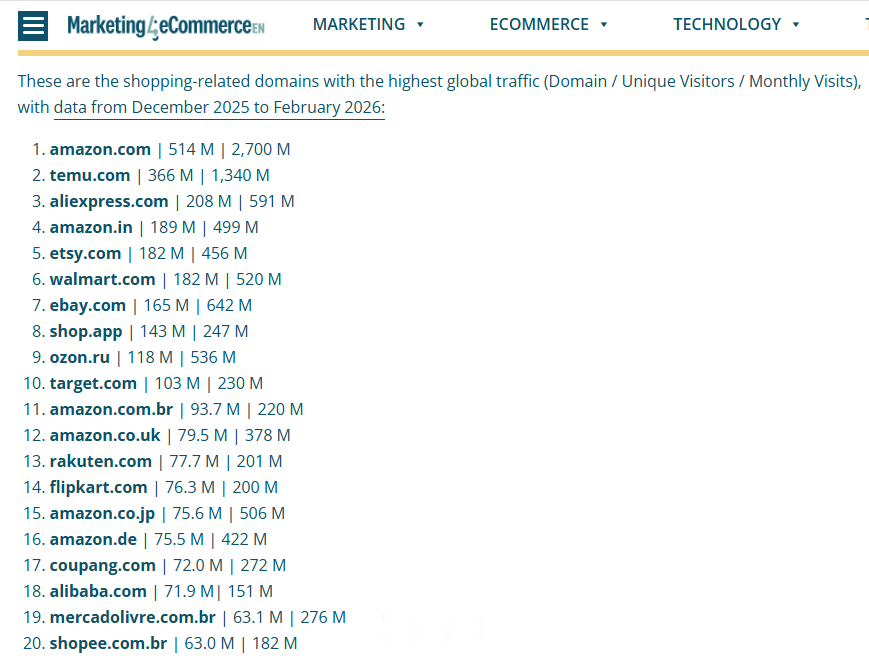The height and width of the screenshot is (661, 869).
Task: Click the temu.com list entry
Action: 160,176
